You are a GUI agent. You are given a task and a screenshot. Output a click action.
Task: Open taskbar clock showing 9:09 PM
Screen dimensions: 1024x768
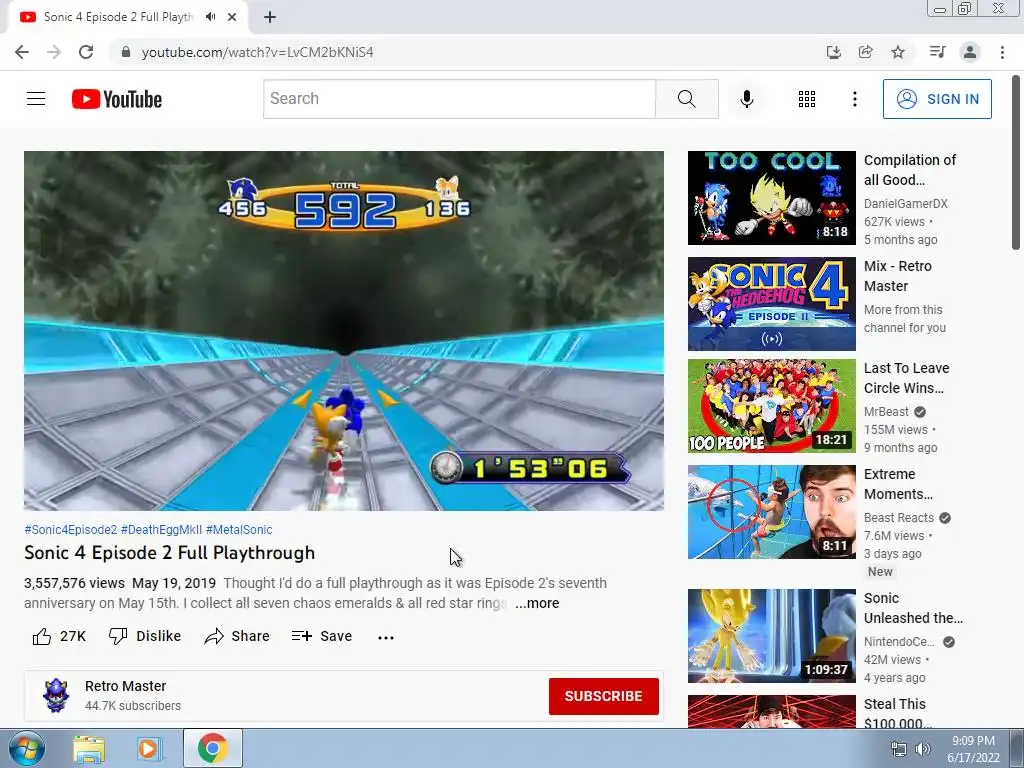pos(973,749)
